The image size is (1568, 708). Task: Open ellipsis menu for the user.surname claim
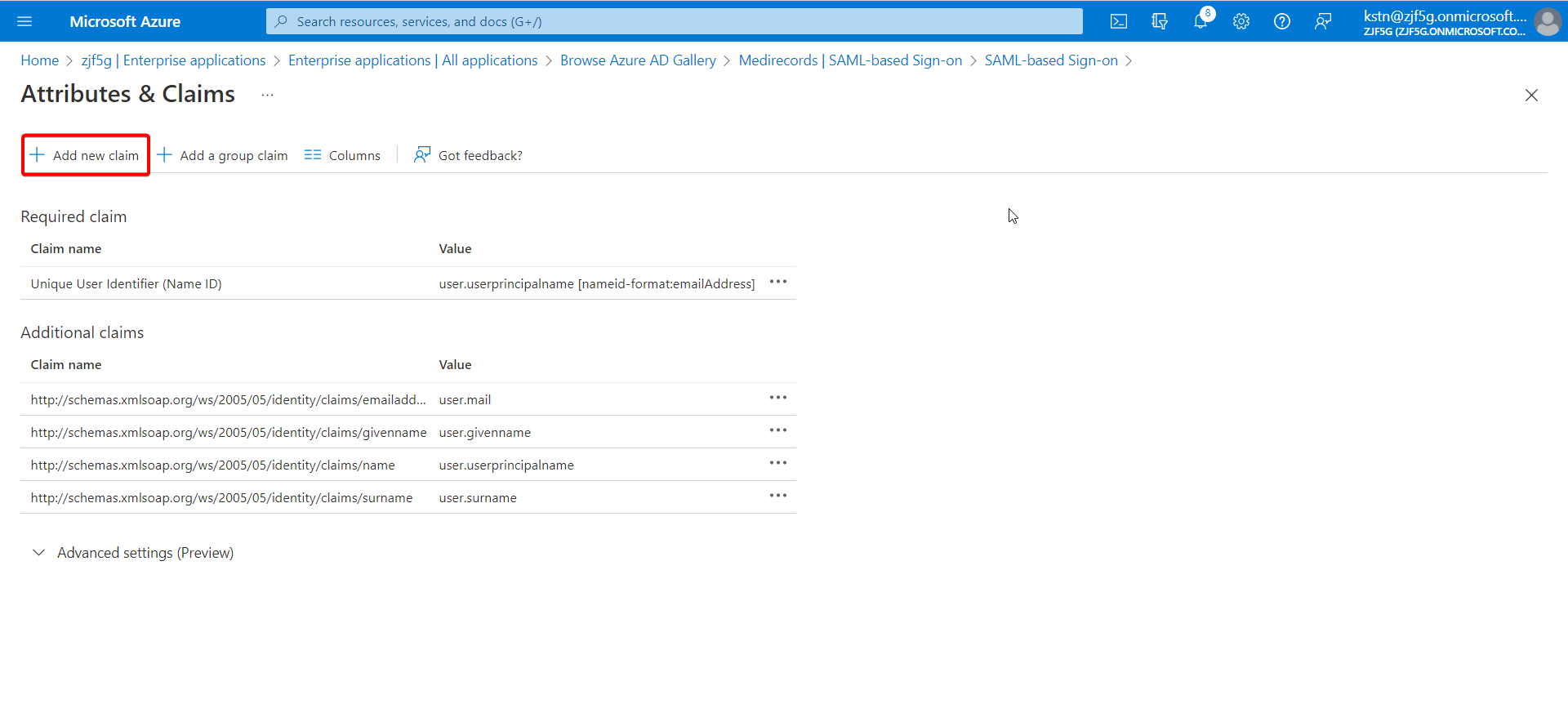[778, 496]
